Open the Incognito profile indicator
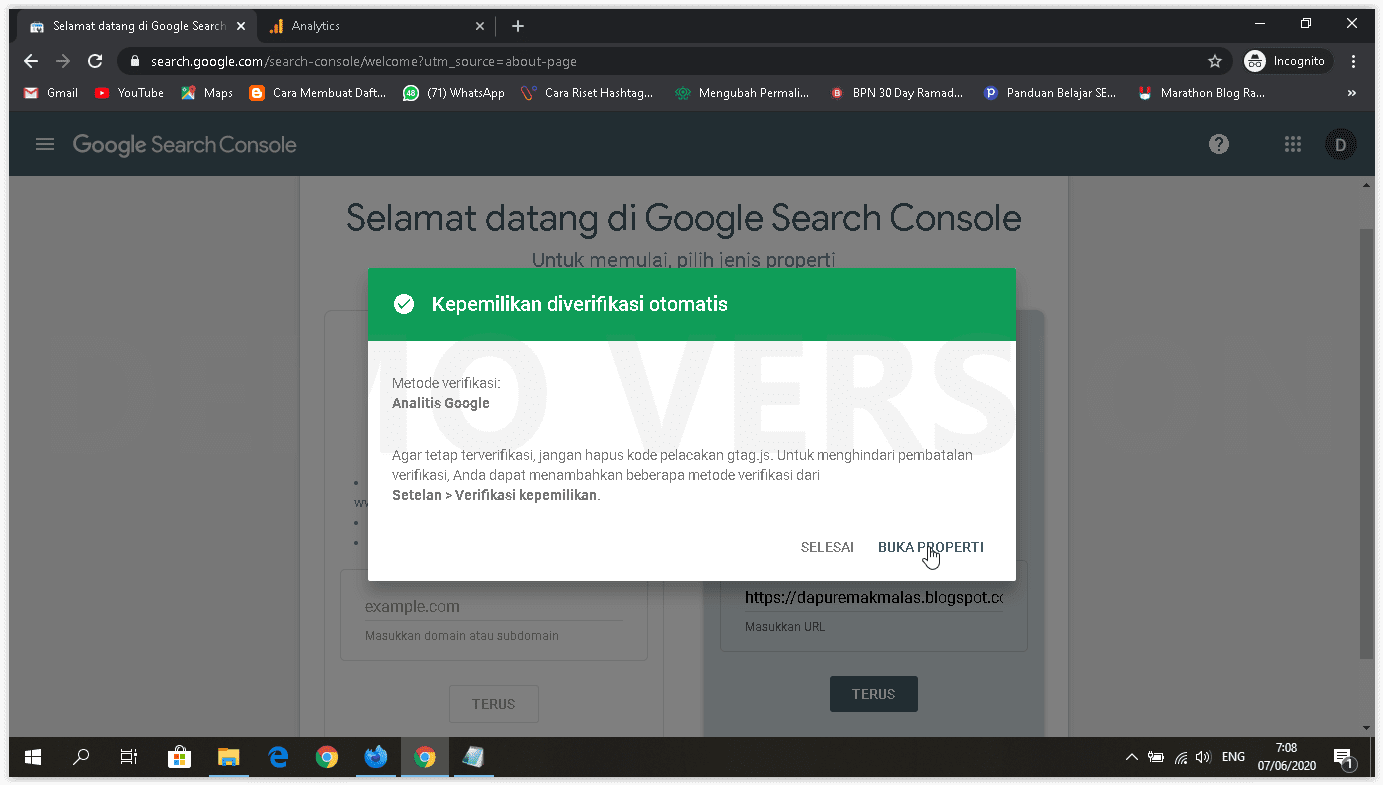 tap(1287, 61)
